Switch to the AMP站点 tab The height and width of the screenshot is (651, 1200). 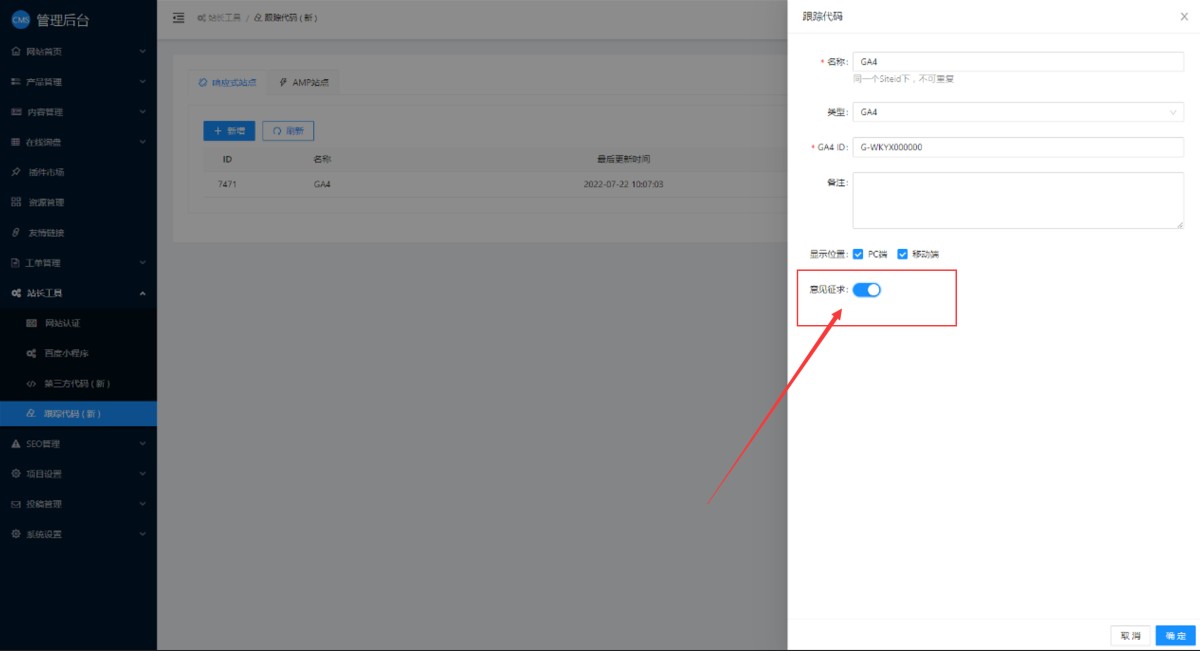point(304,82)
